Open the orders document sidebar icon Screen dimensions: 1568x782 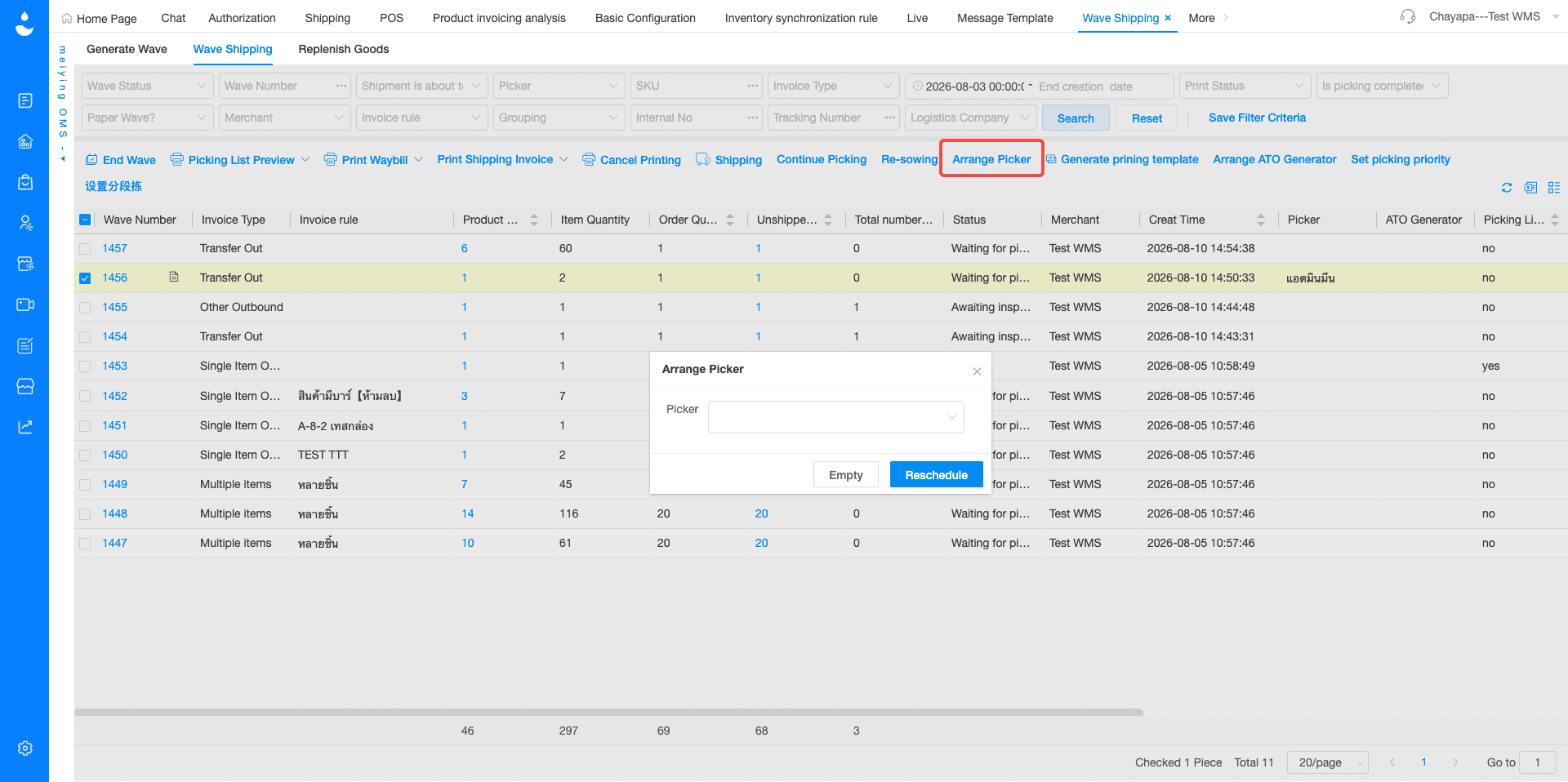(25, 100)
